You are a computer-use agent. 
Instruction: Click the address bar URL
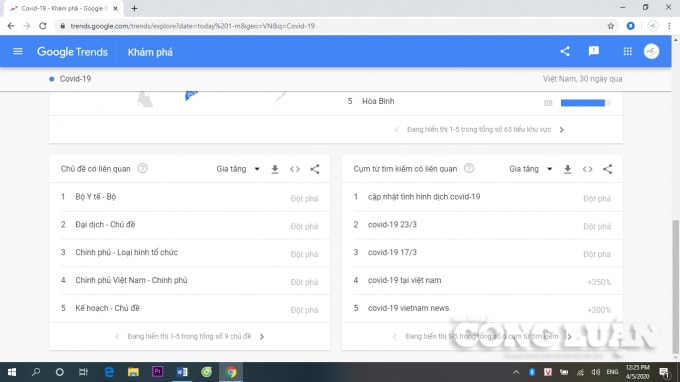click(193, 26)
